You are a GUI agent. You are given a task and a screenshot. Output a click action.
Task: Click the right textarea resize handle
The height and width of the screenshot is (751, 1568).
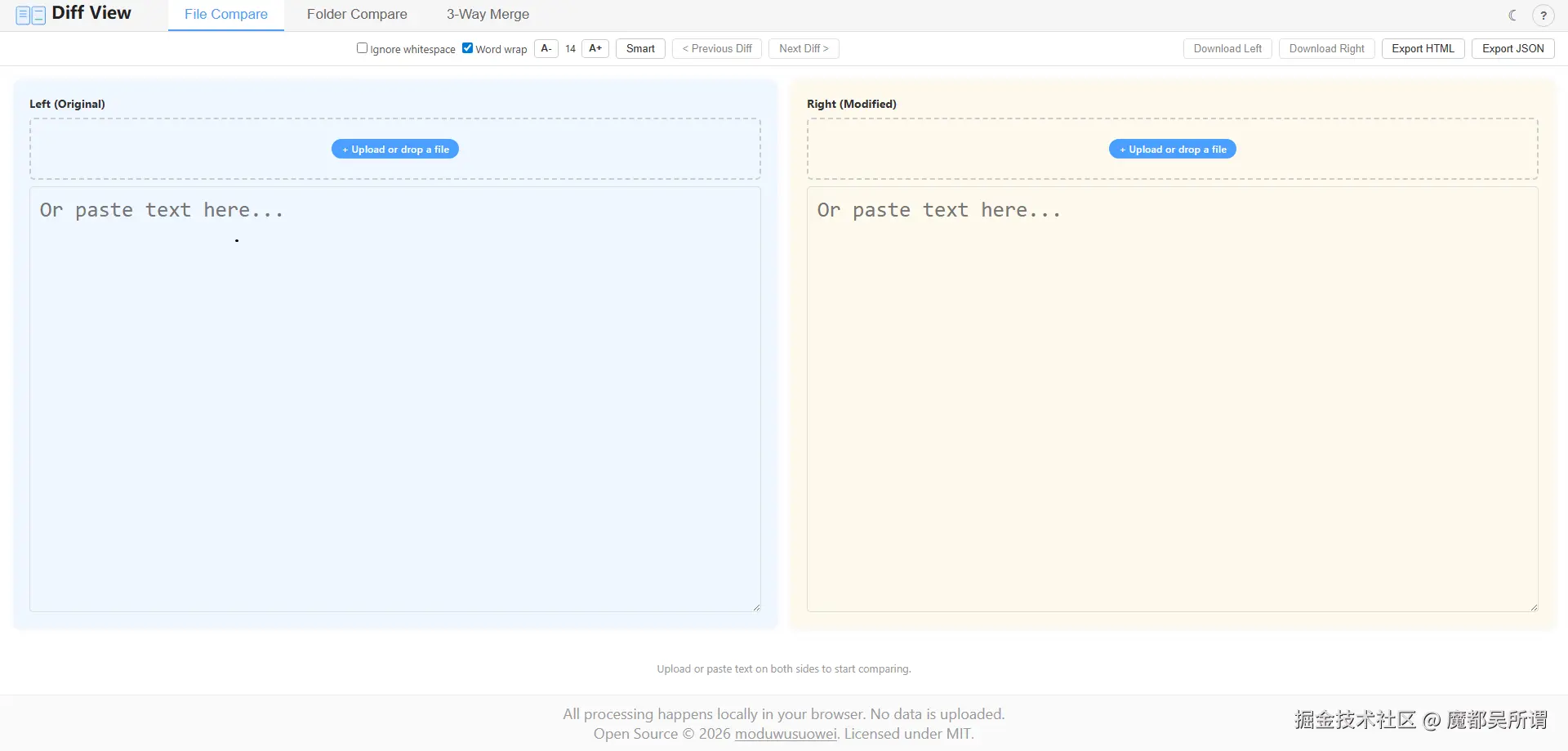pos(1534,607)
